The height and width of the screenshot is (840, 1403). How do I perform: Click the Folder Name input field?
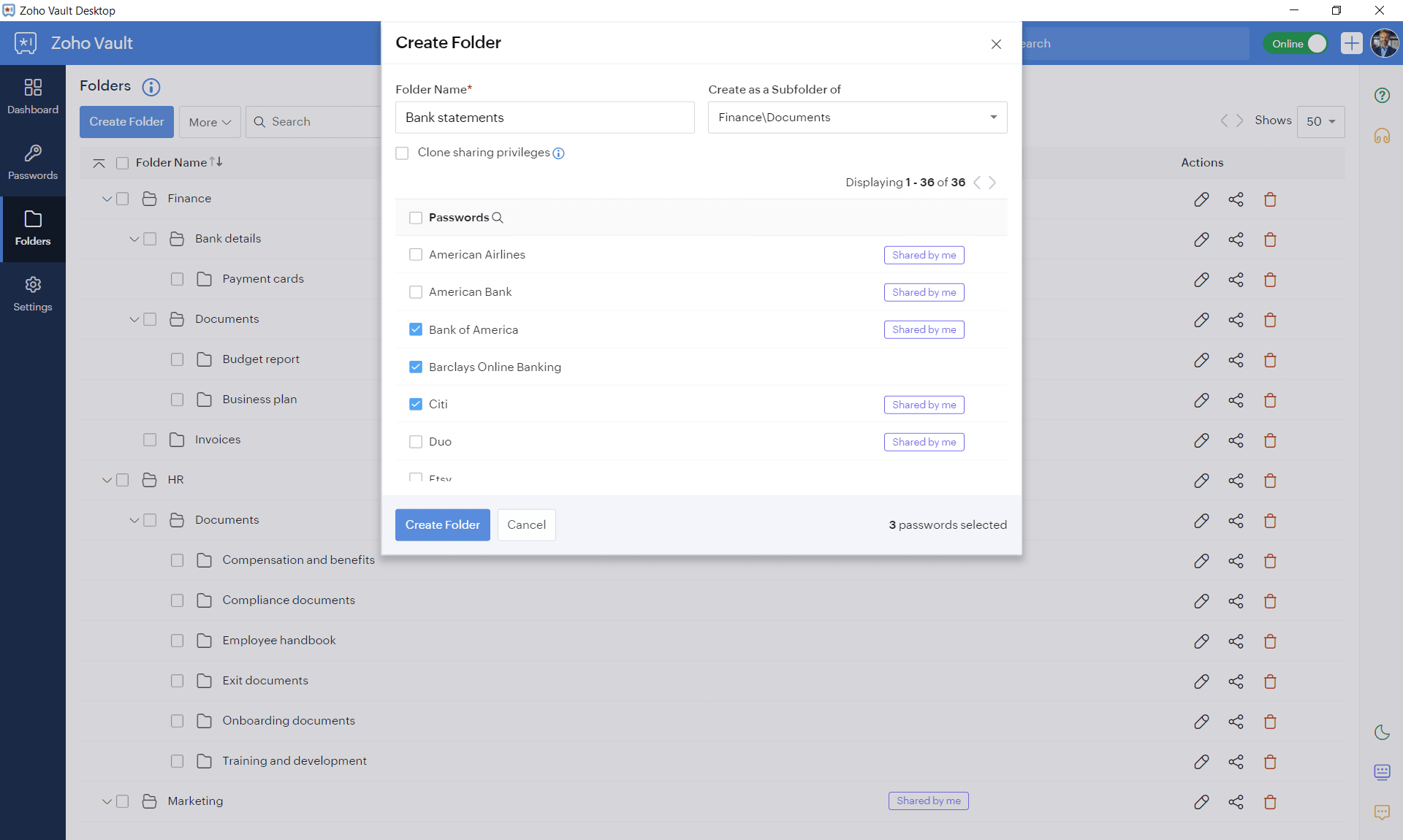point(544,118)
